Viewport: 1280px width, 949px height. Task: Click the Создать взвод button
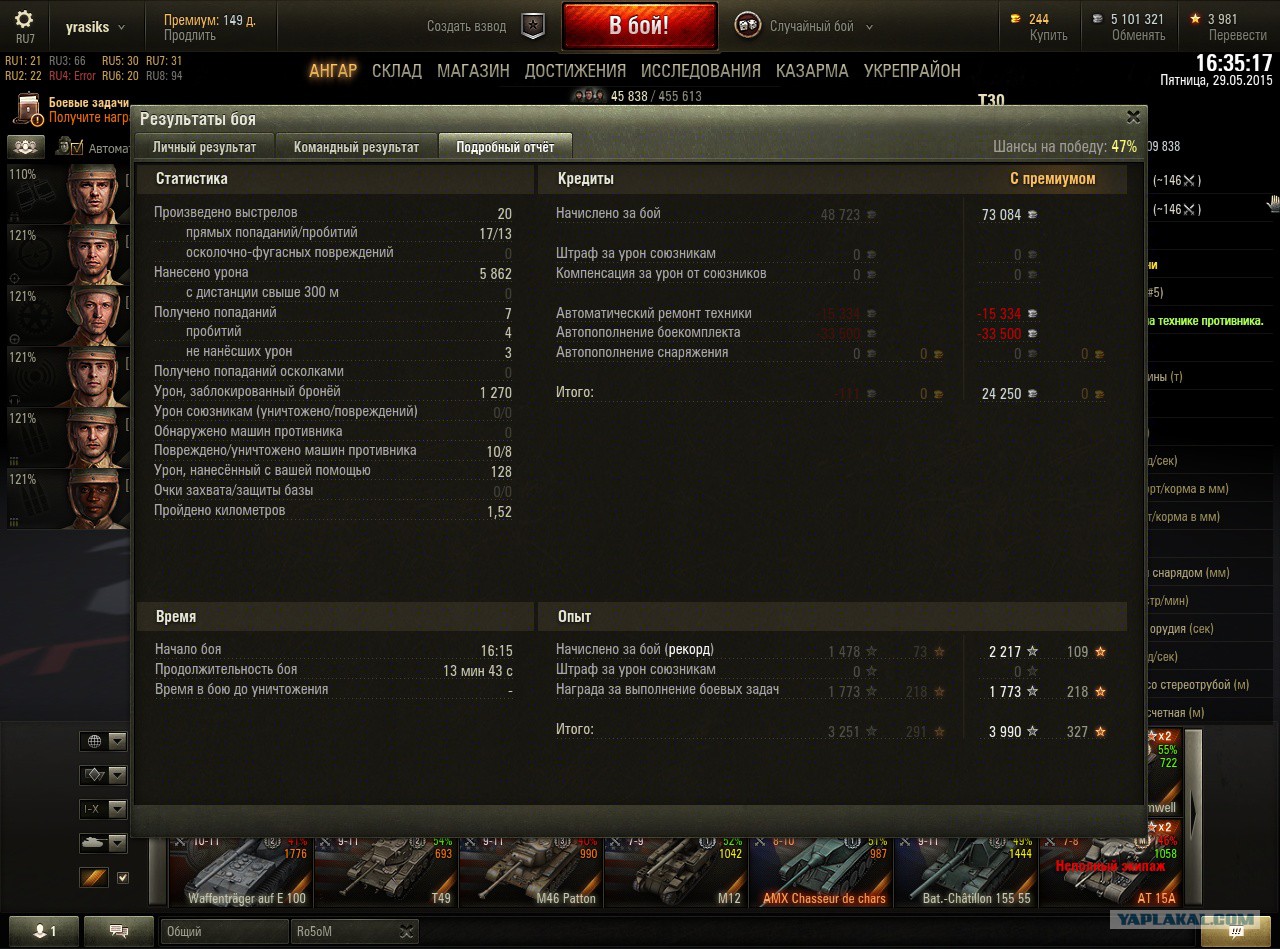click(x=485, y=27)
